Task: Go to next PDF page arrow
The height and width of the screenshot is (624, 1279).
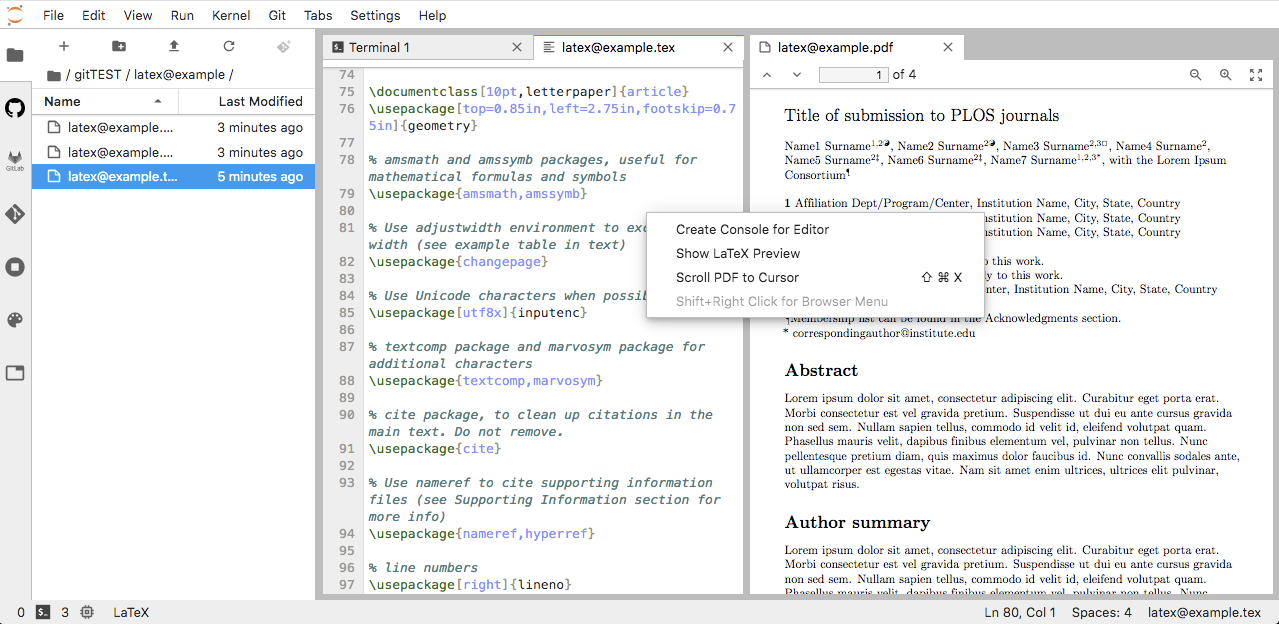Action: click(797, 75)
